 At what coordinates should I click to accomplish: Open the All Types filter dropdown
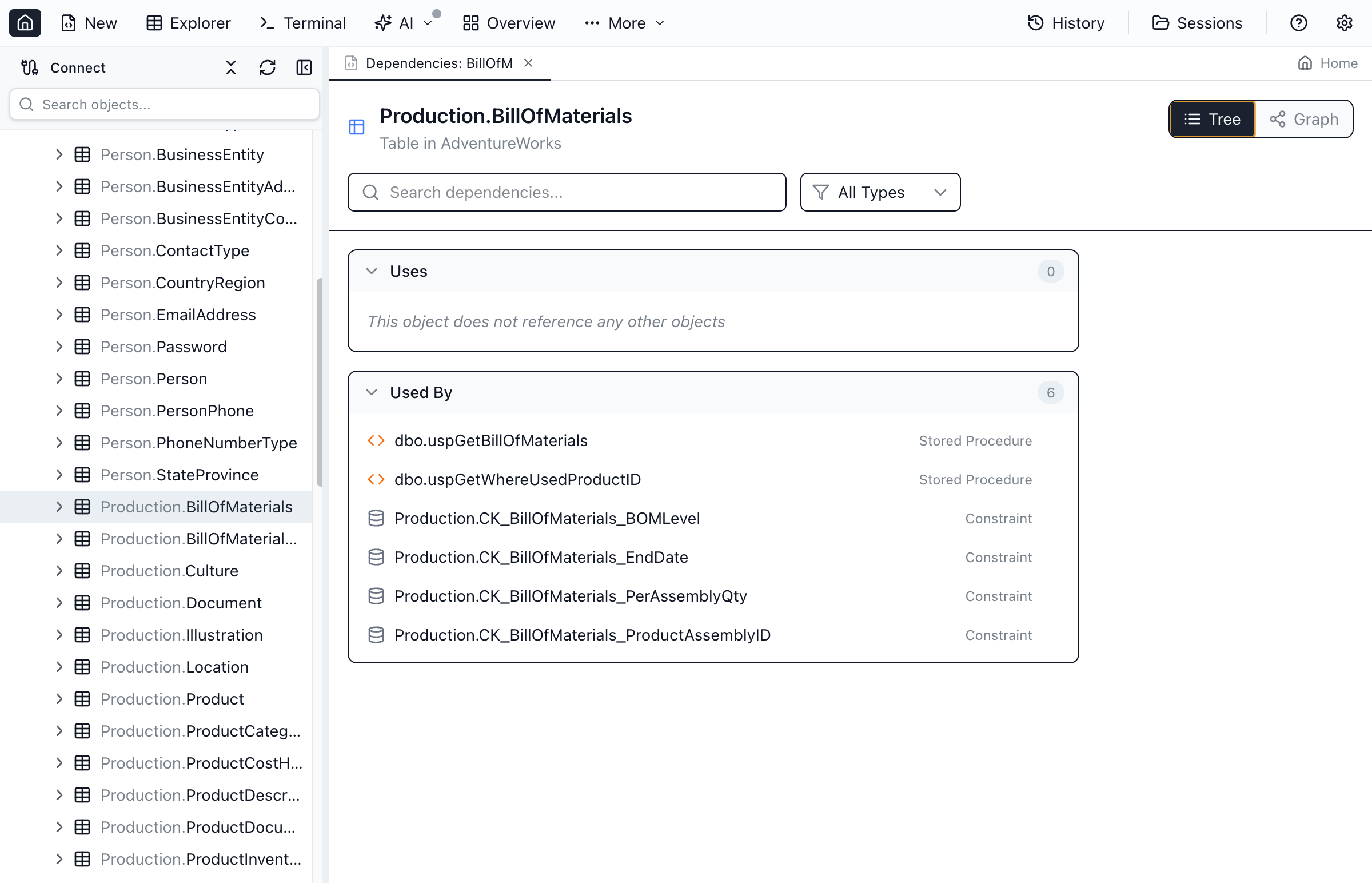tap(880, 192)
